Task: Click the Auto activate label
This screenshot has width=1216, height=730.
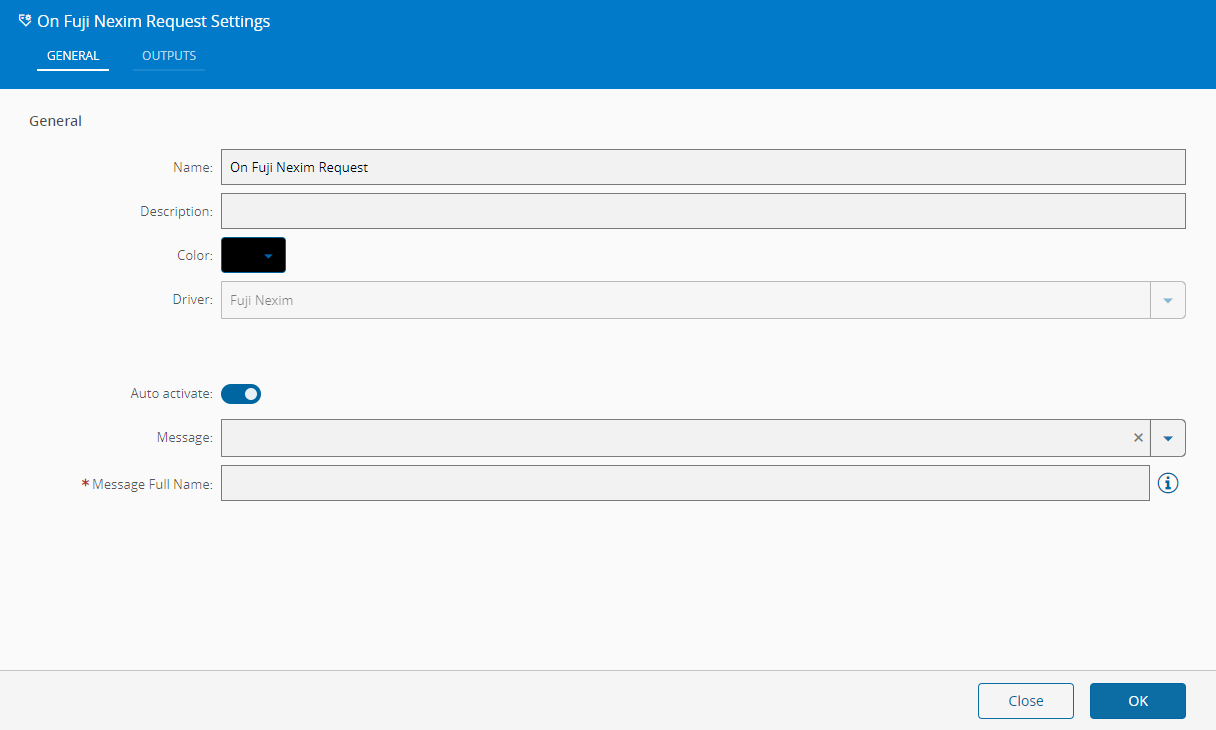Action: coord(171,394)
